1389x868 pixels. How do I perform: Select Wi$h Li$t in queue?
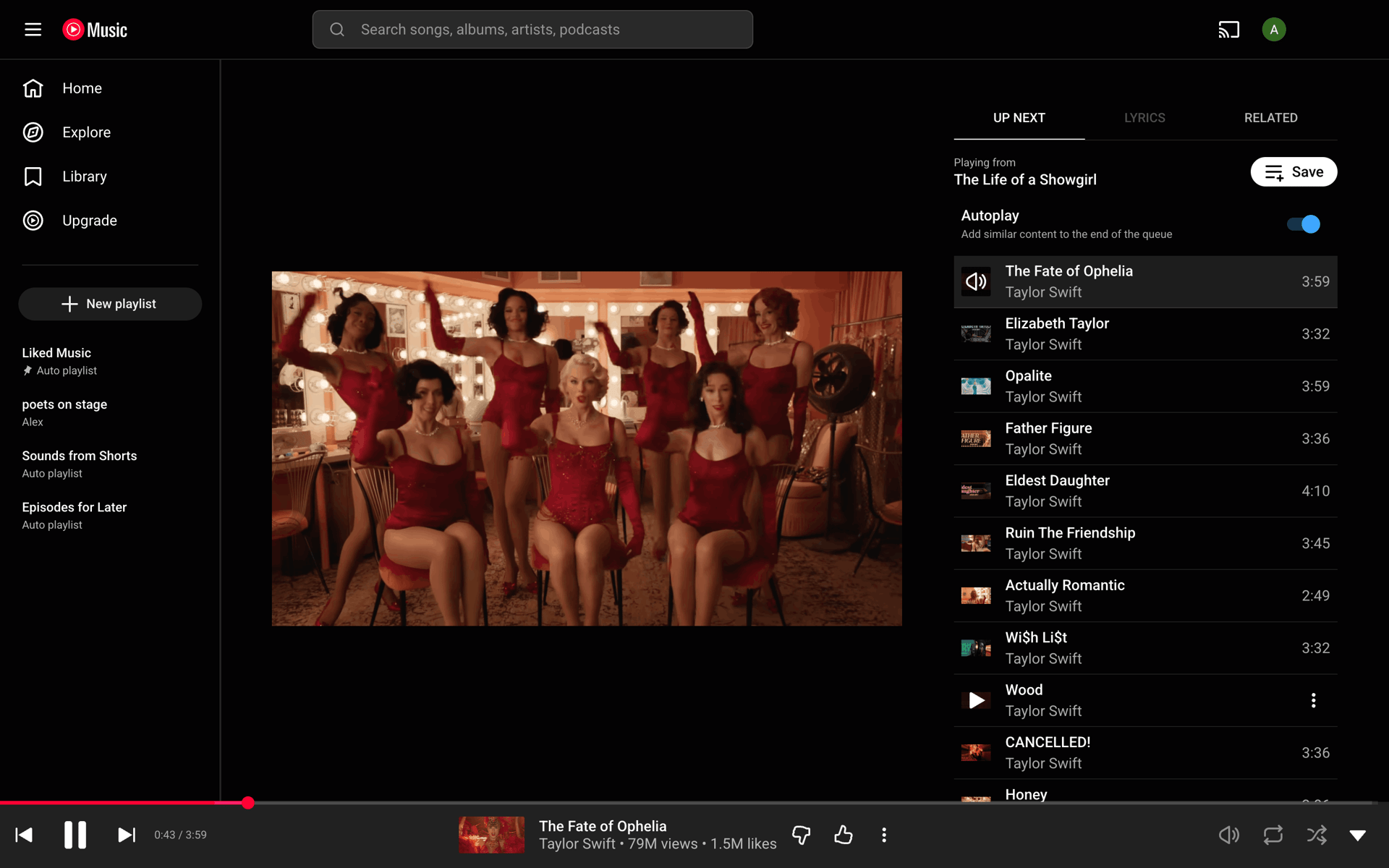click(x=1145, y=648)
